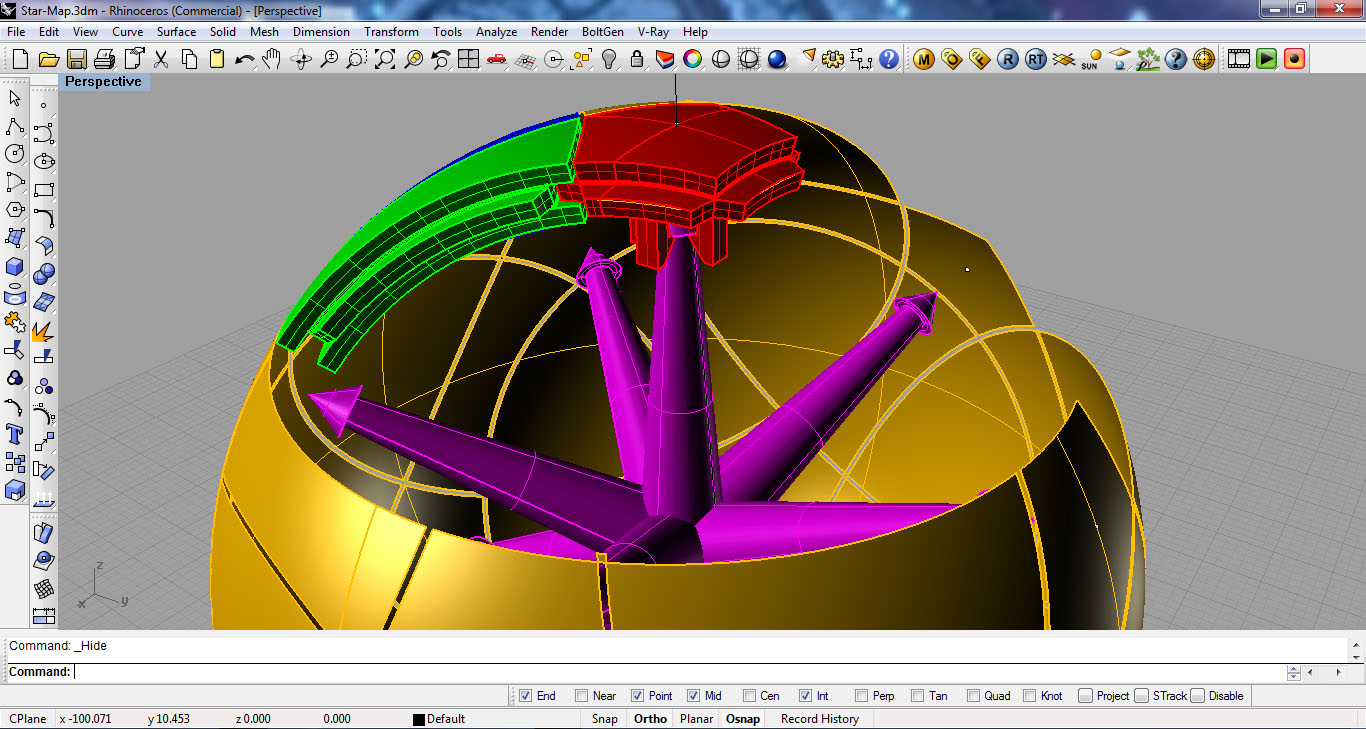
Task: Open a file with the folder icon
Action: tap(48, 60)
